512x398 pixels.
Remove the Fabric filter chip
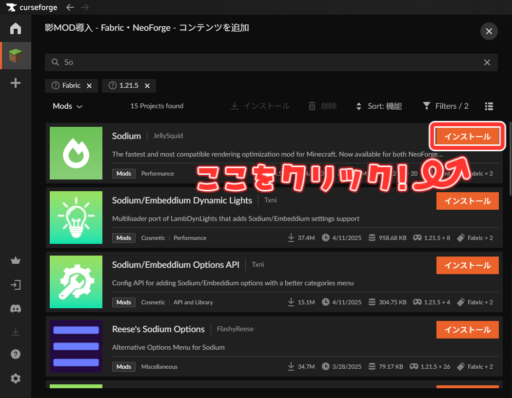tap(89, 86)
